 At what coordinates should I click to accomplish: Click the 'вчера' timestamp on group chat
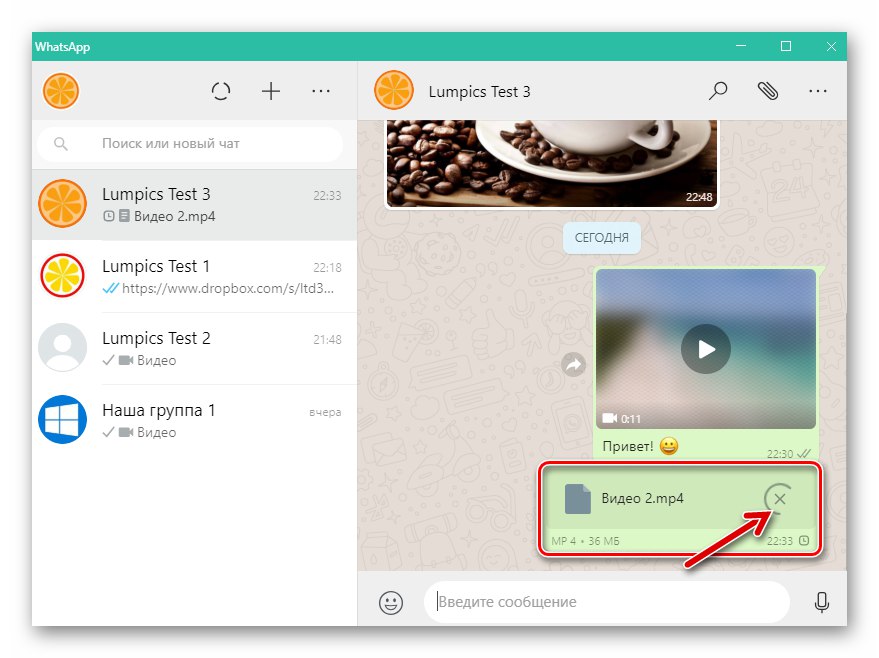pyautogui.click(x=325, y=412)
